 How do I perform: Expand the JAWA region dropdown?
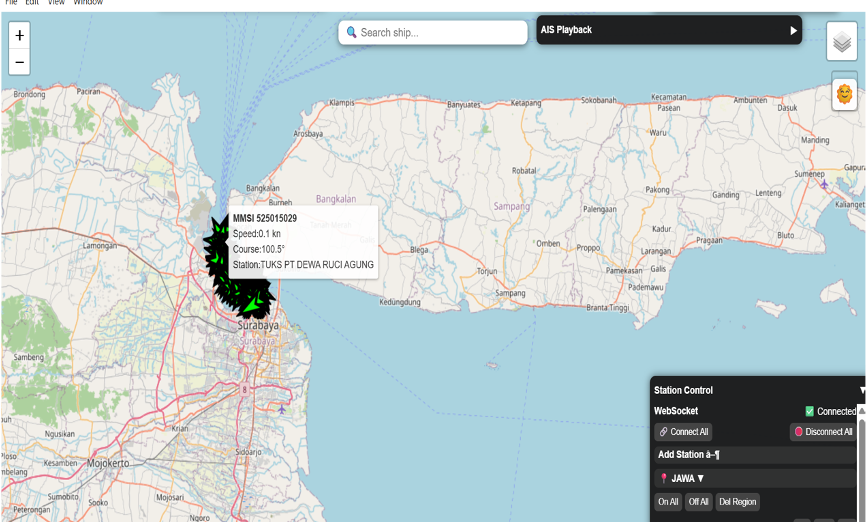700,478
